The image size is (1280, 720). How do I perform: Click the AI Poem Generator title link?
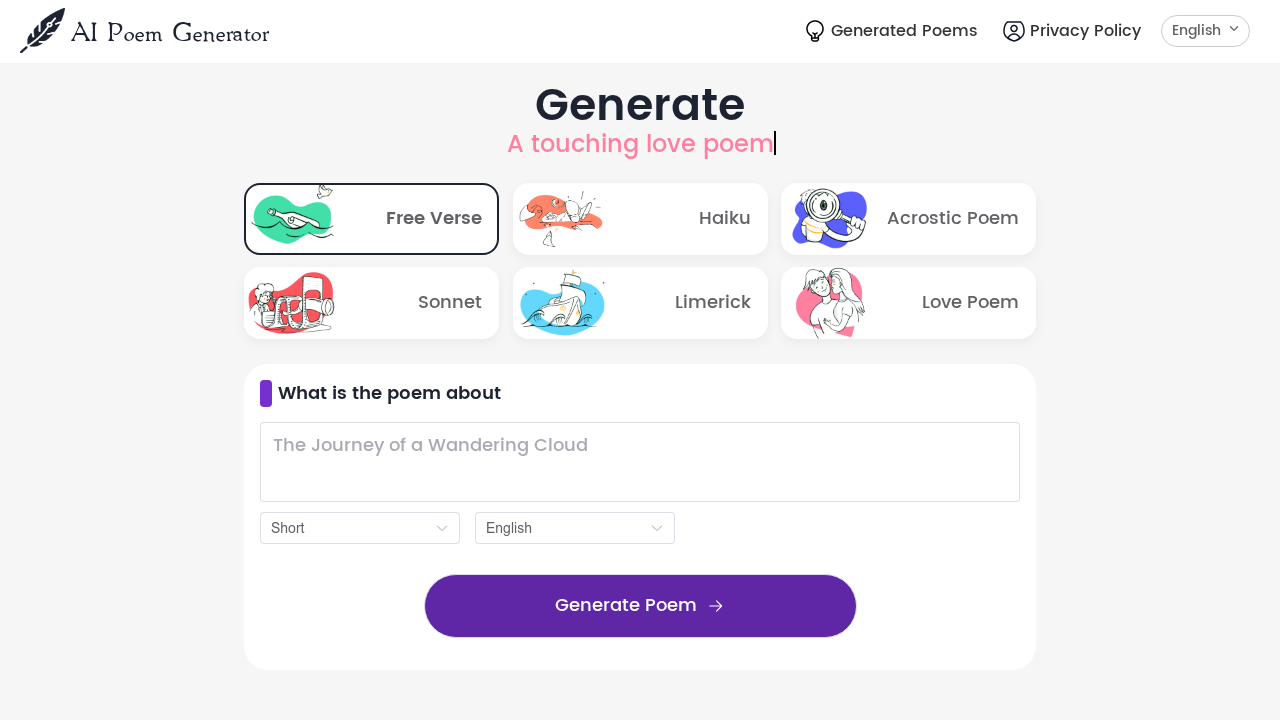[x=145, y=31]
